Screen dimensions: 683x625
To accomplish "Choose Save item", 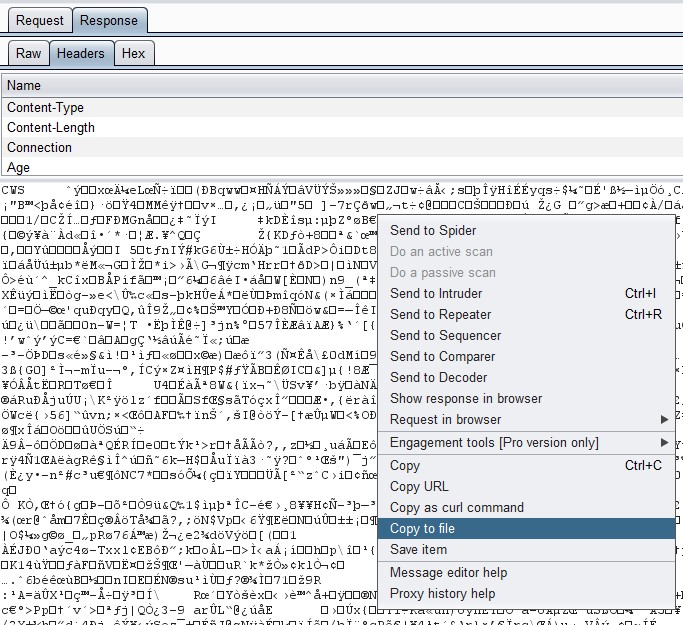I will [x=526, y=550].
